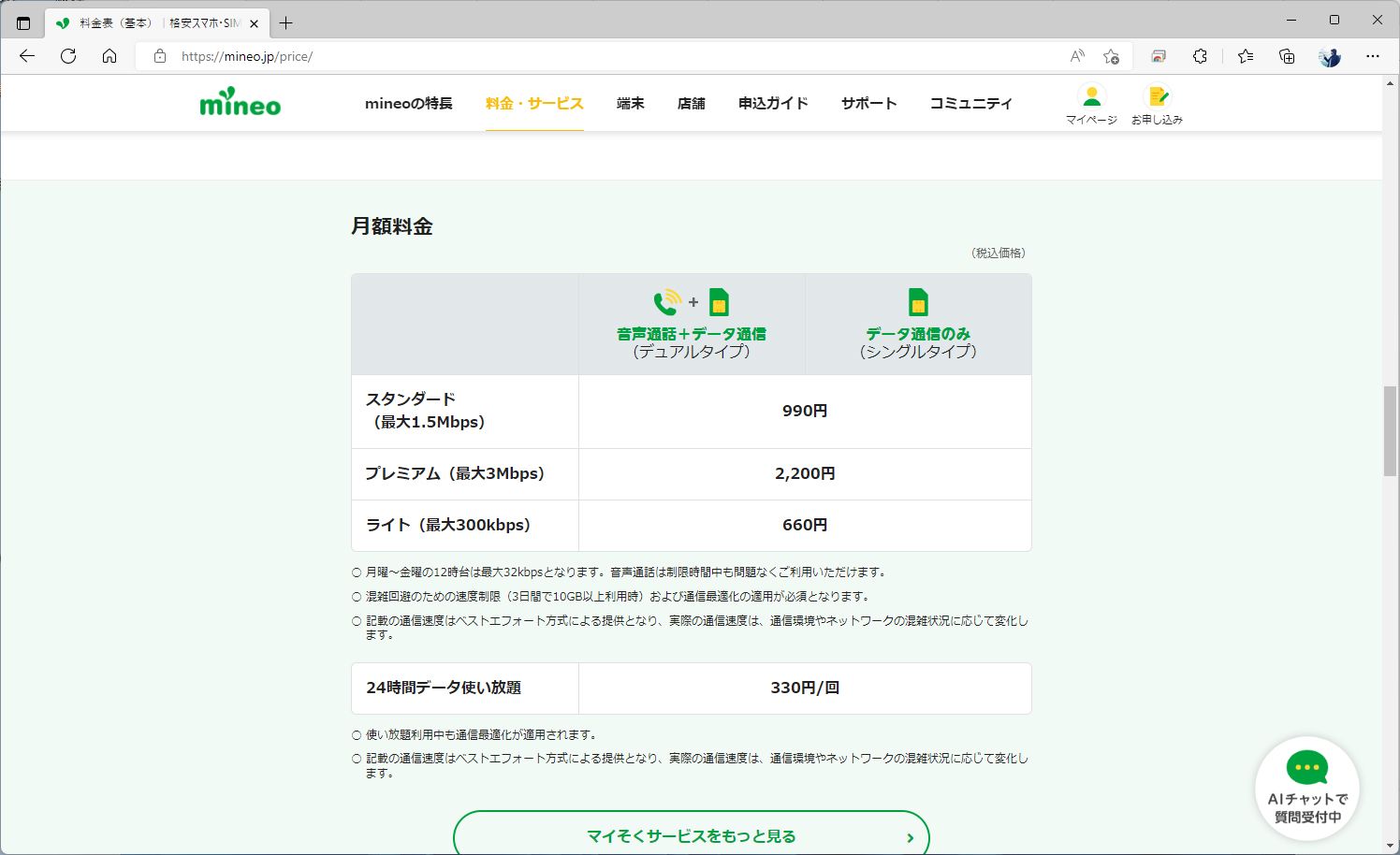Navigate to the 申込ガイド link

tap(772, 103)
